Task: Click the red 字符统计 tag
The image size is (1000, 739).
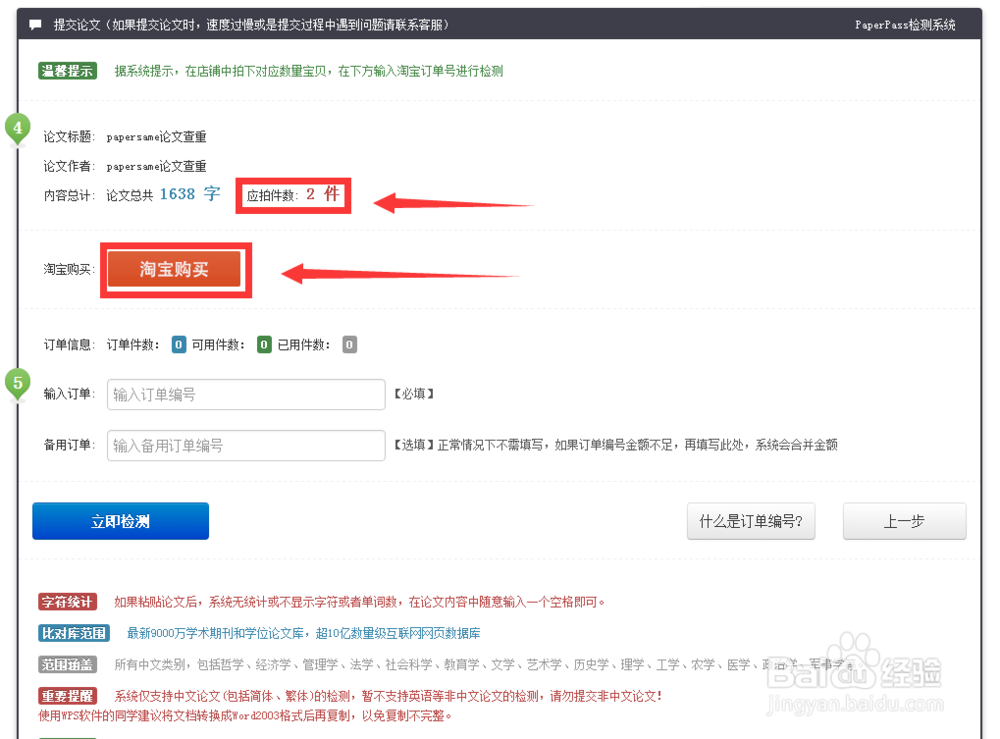Action: [67, 601]
